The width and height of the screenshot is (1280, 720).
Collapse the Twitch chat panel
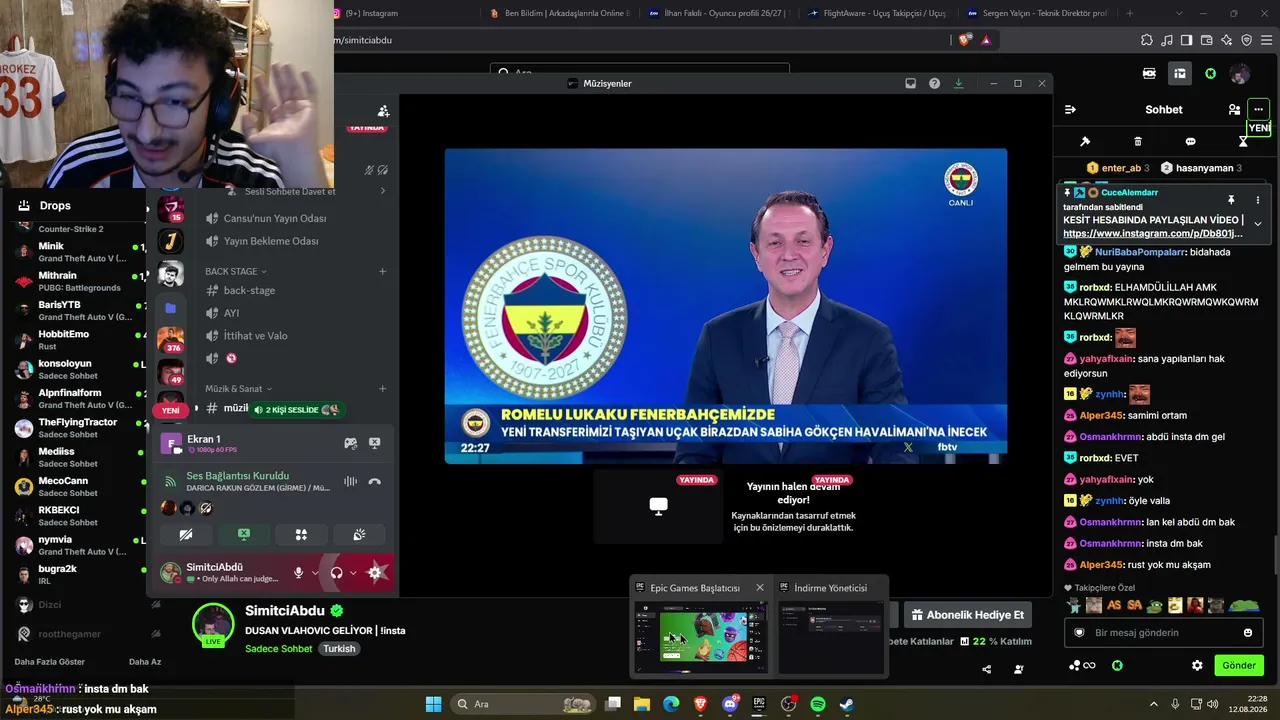(1070, 110)
